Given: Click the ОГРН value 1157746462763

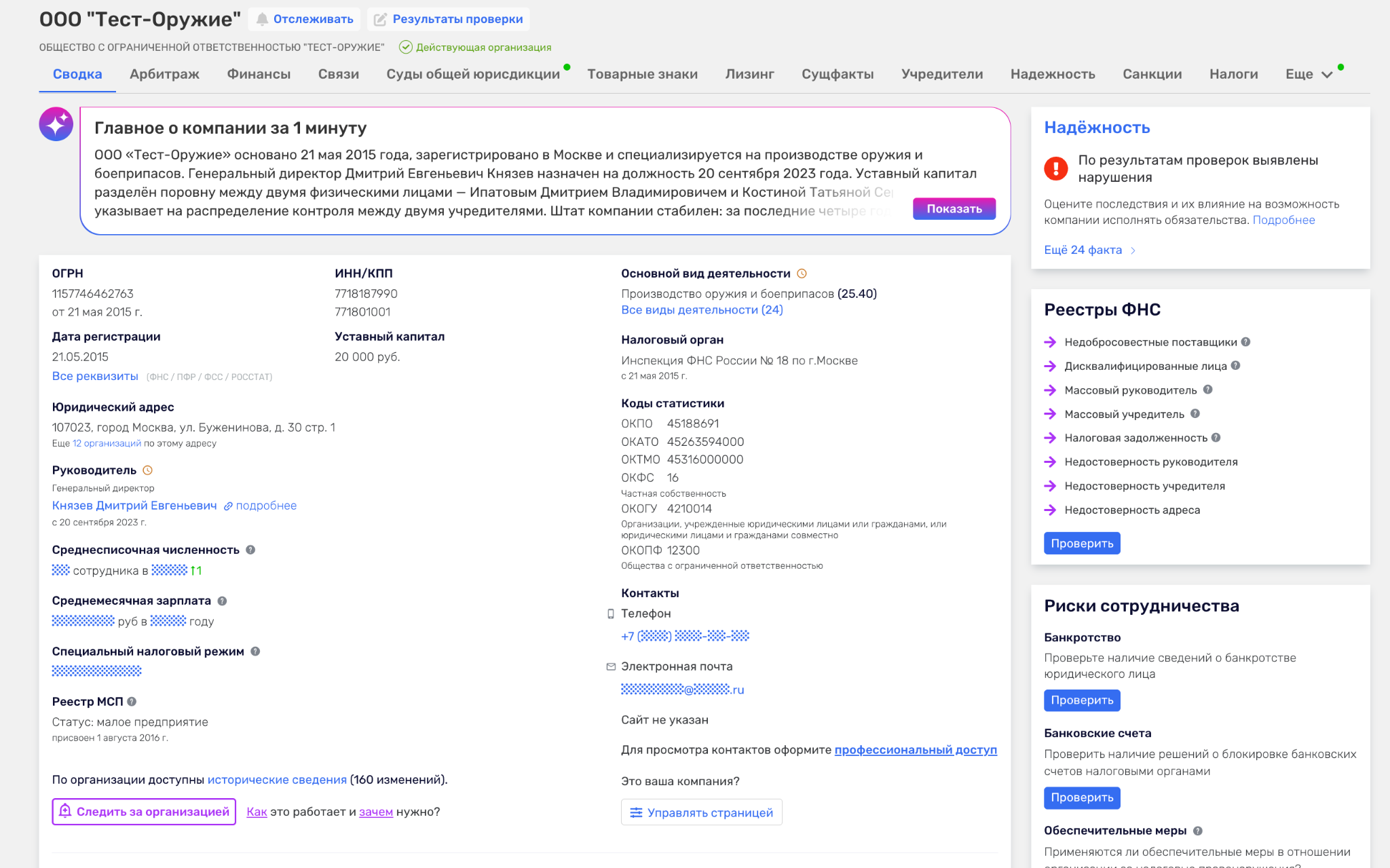Looking at the screenshot, I should pos(93,294).
